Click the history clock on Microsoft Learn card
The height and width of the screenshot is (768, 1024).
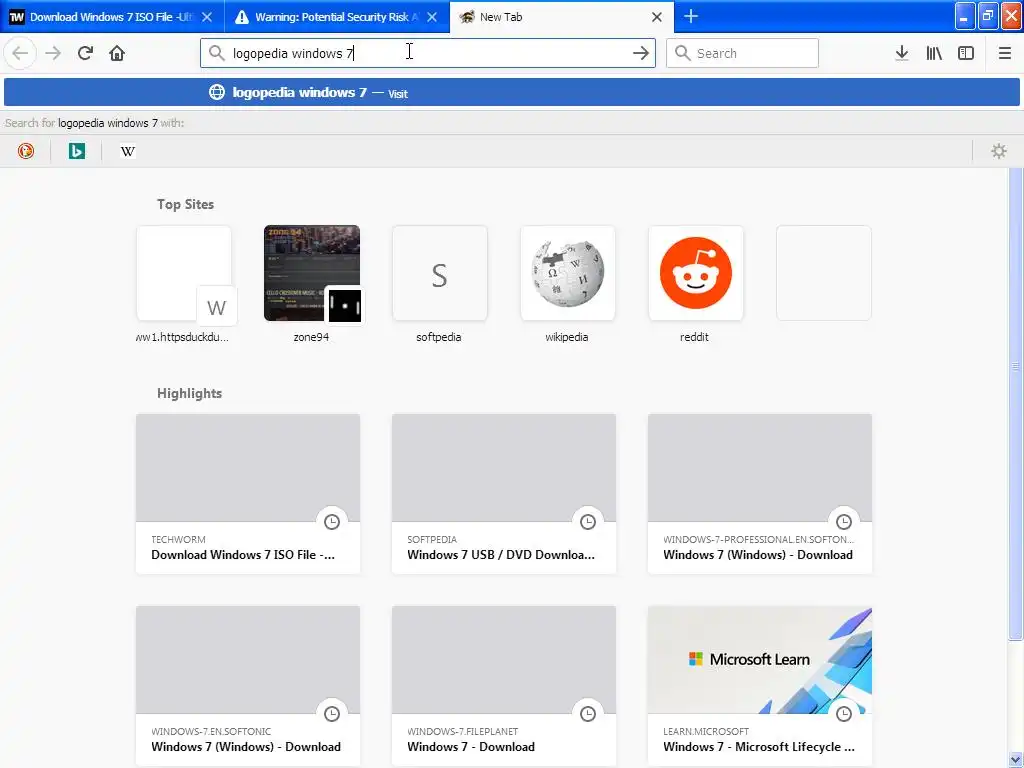click(844, 714)
